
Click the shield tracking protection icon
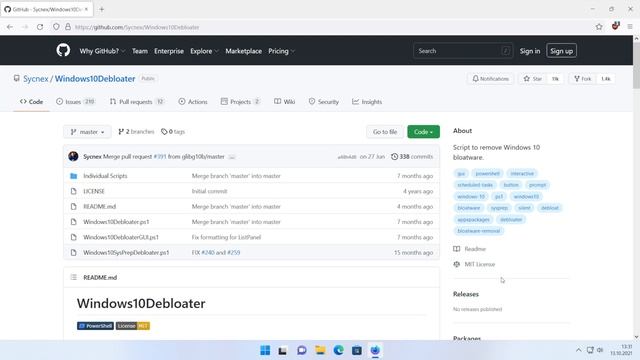(56, 27)
